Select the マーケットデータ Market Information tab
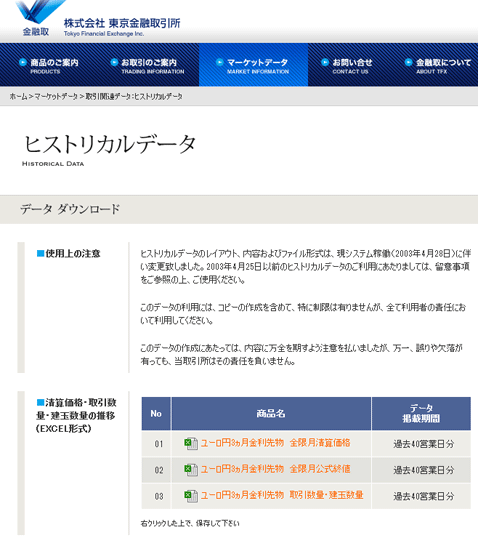This screenshot has height=538, width=478. (253, 66)
